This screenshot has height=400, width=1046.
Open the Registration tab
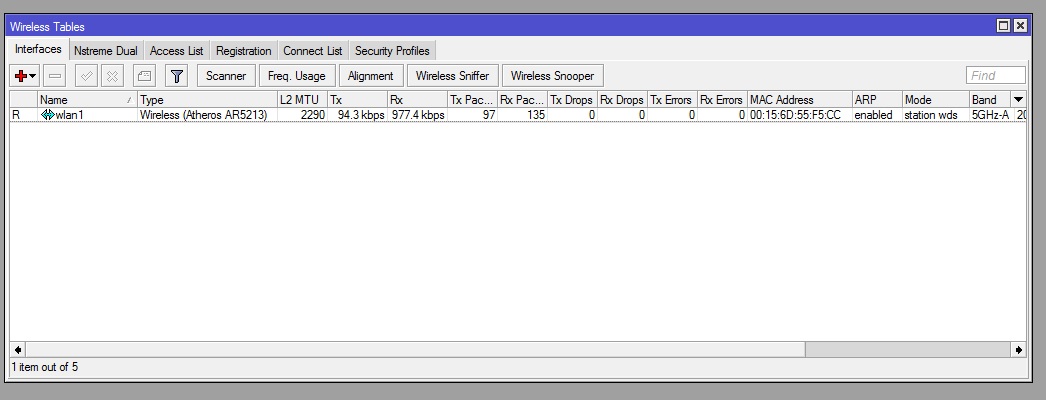point(243,51)
